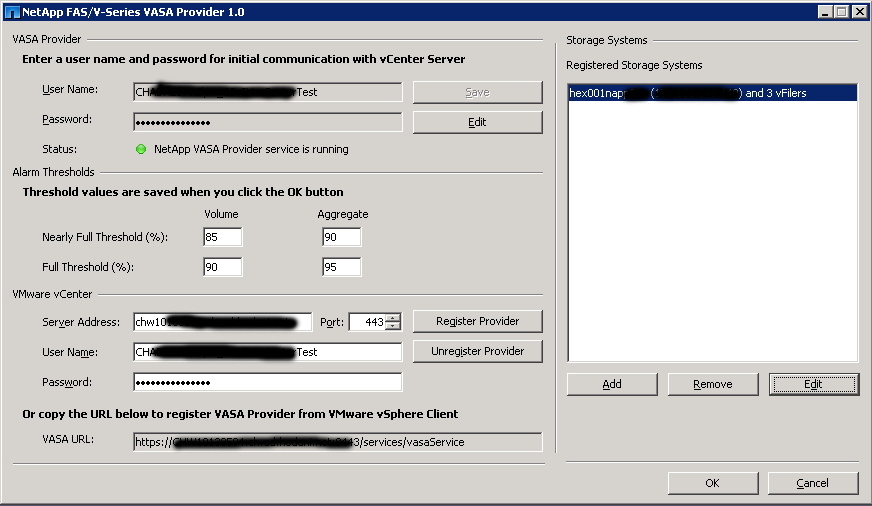The height and width of the screenshot is (506, 872).
Task: Decrease the Port number with down arrow
Action: [393, 326]
